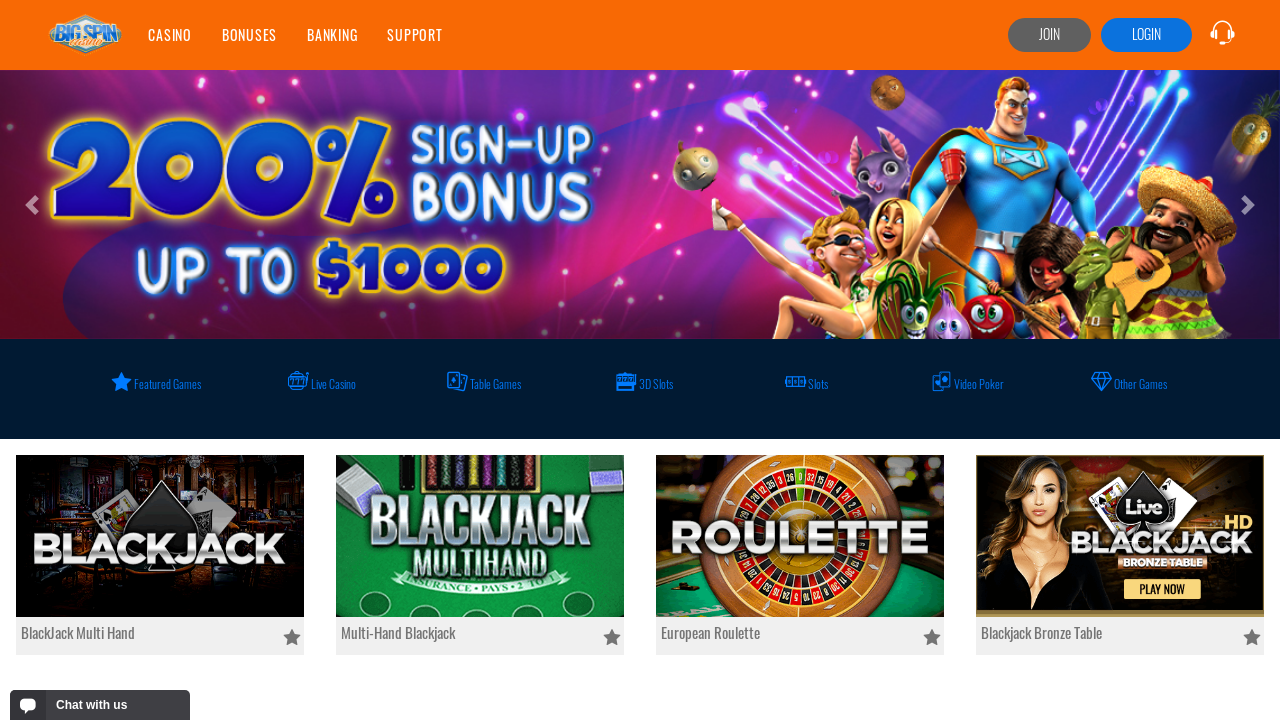Select the Featured Games star icon

[x=122, y=382]
